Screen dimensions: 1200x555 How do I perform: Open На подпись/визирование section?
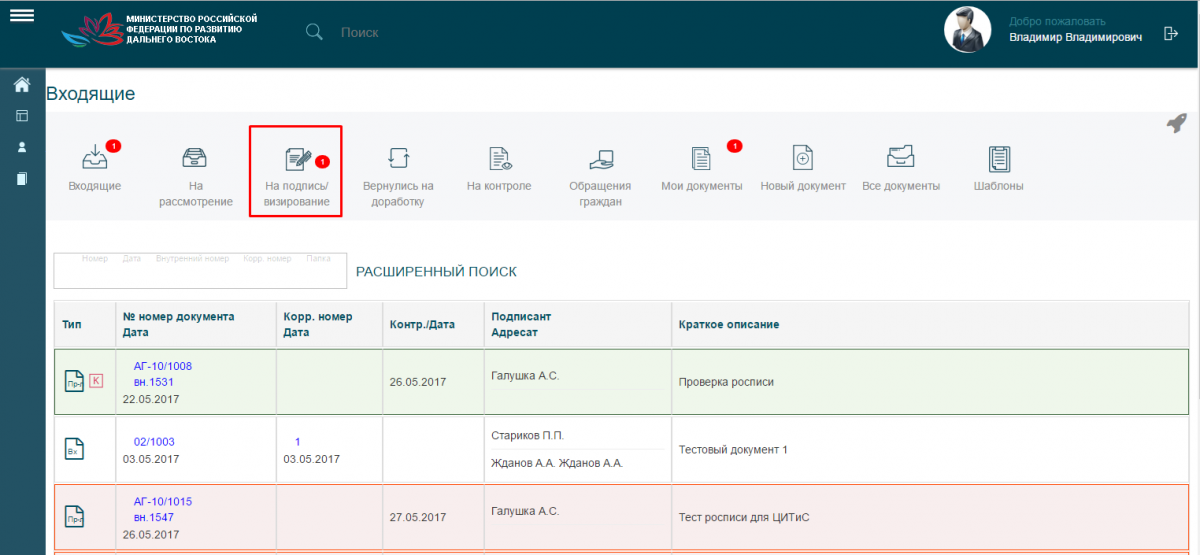point(296,160)
